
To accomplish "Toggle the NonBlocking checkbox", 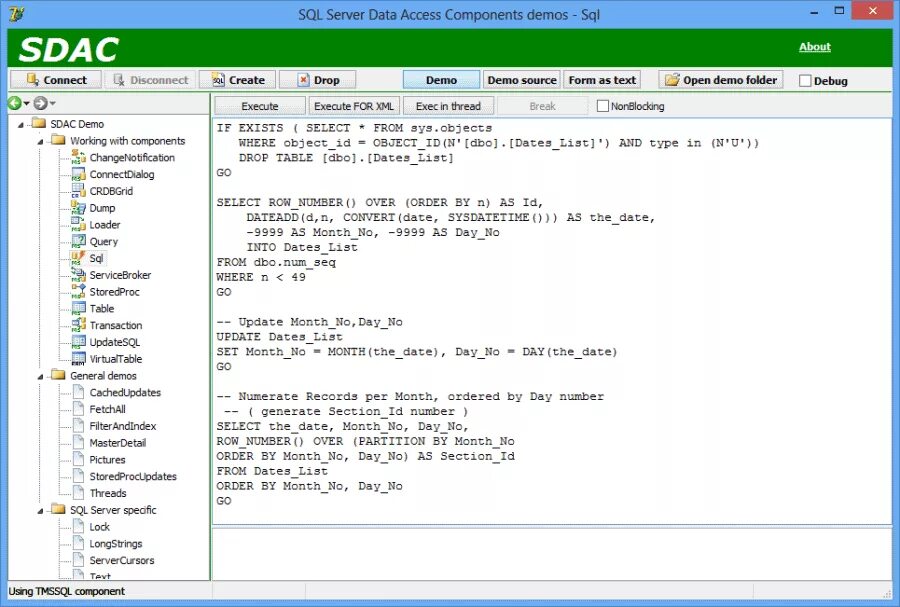I will click(603, 106).
